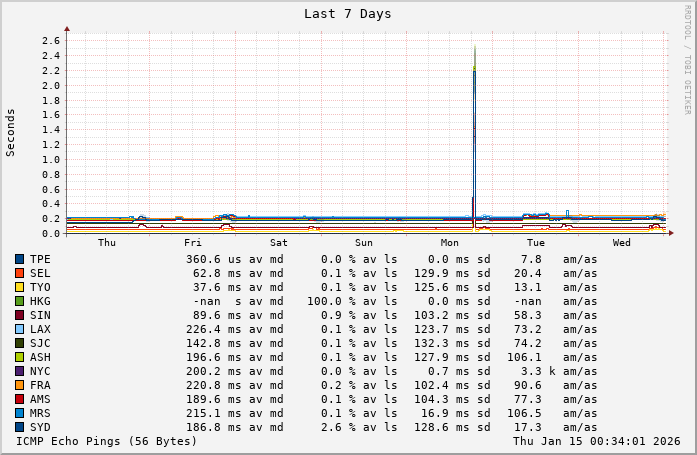The image size is (697, 455).
Task: Select the MRS legend label text
Action: click(x=41, y=413)
